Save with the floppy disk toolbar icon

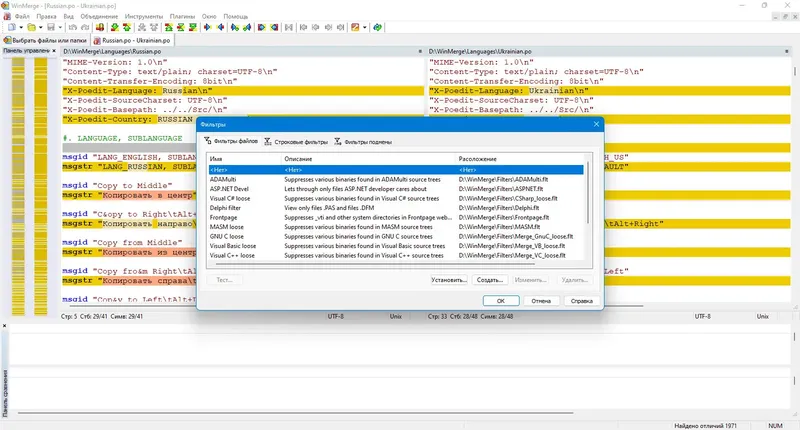pos(51,27)
